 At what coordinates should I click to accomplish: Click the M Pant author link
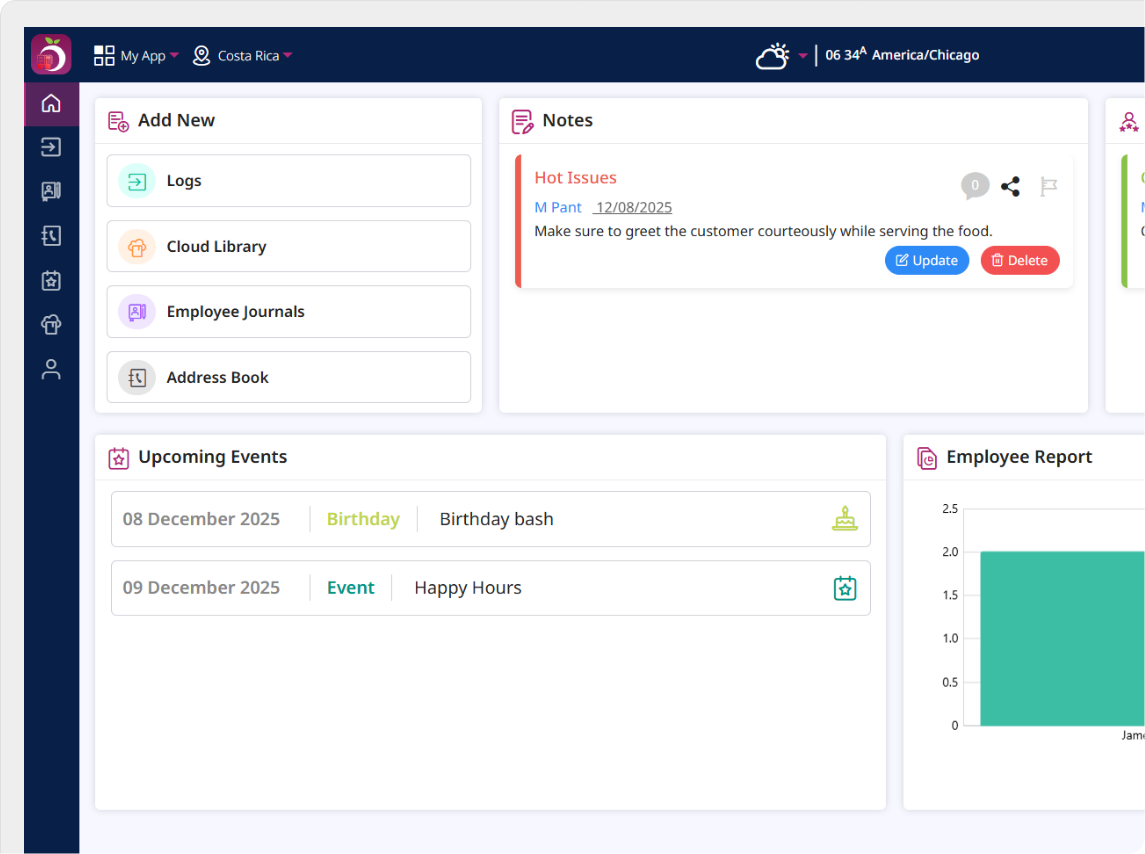pyautogui.click(x=557, y=207)
